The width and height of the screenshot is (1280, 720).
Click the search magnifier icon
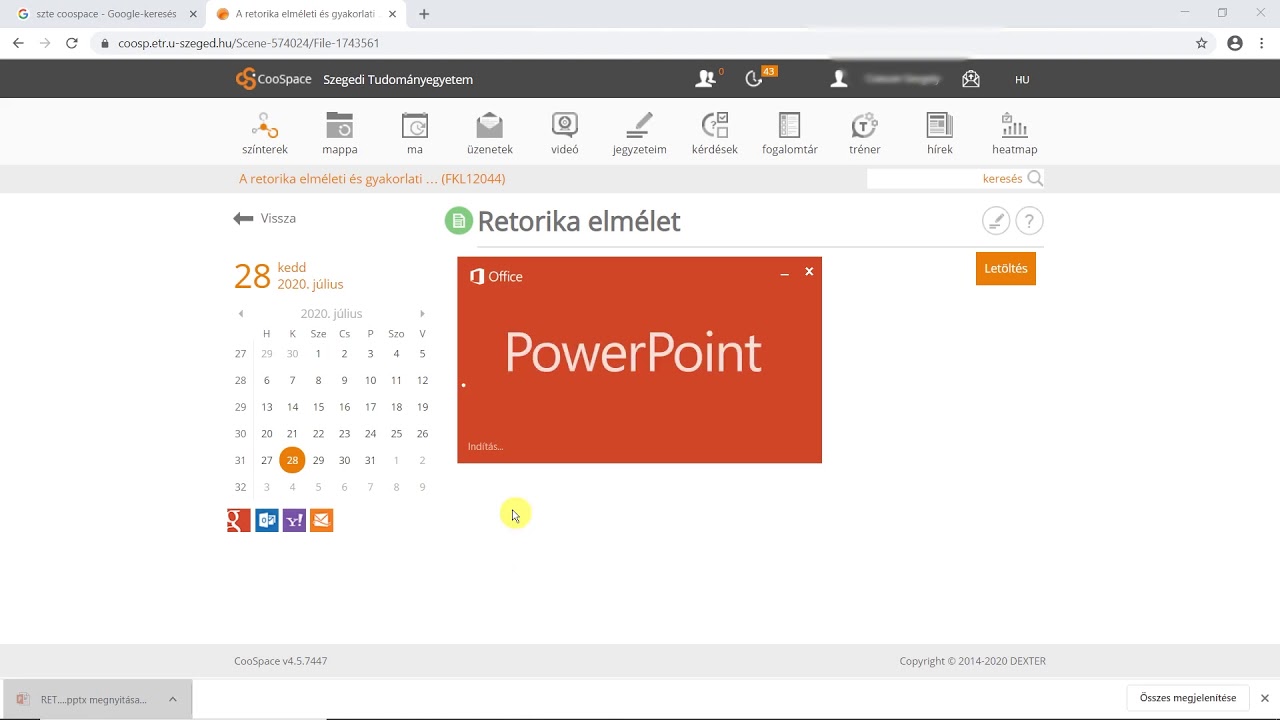coord(1035,179)
